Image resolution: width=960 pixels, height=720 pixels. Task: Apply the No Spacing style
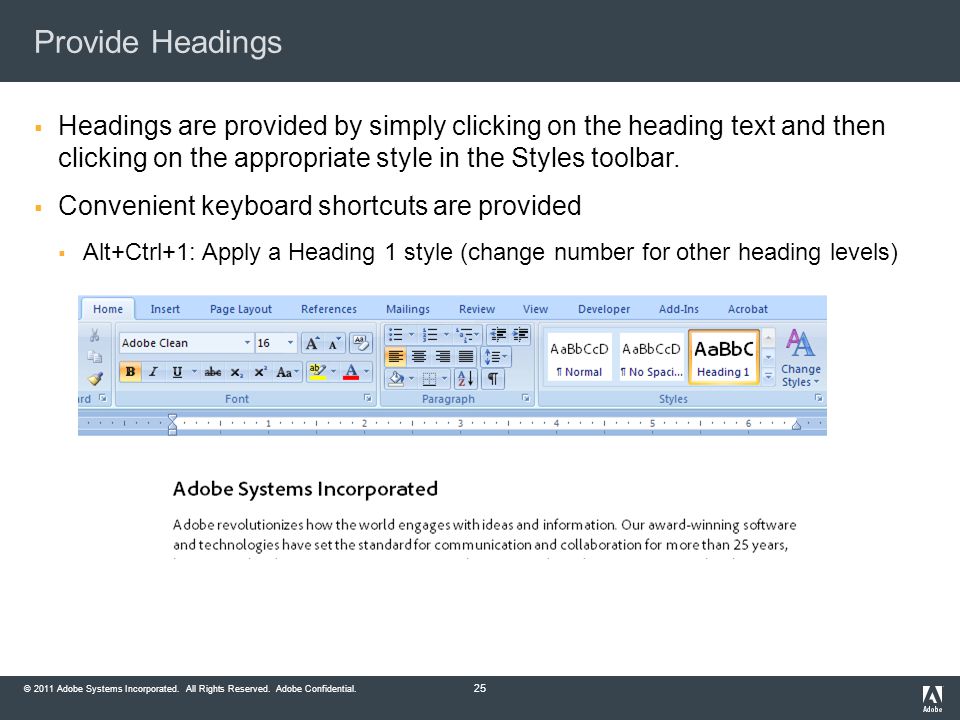tap(651, 357)
